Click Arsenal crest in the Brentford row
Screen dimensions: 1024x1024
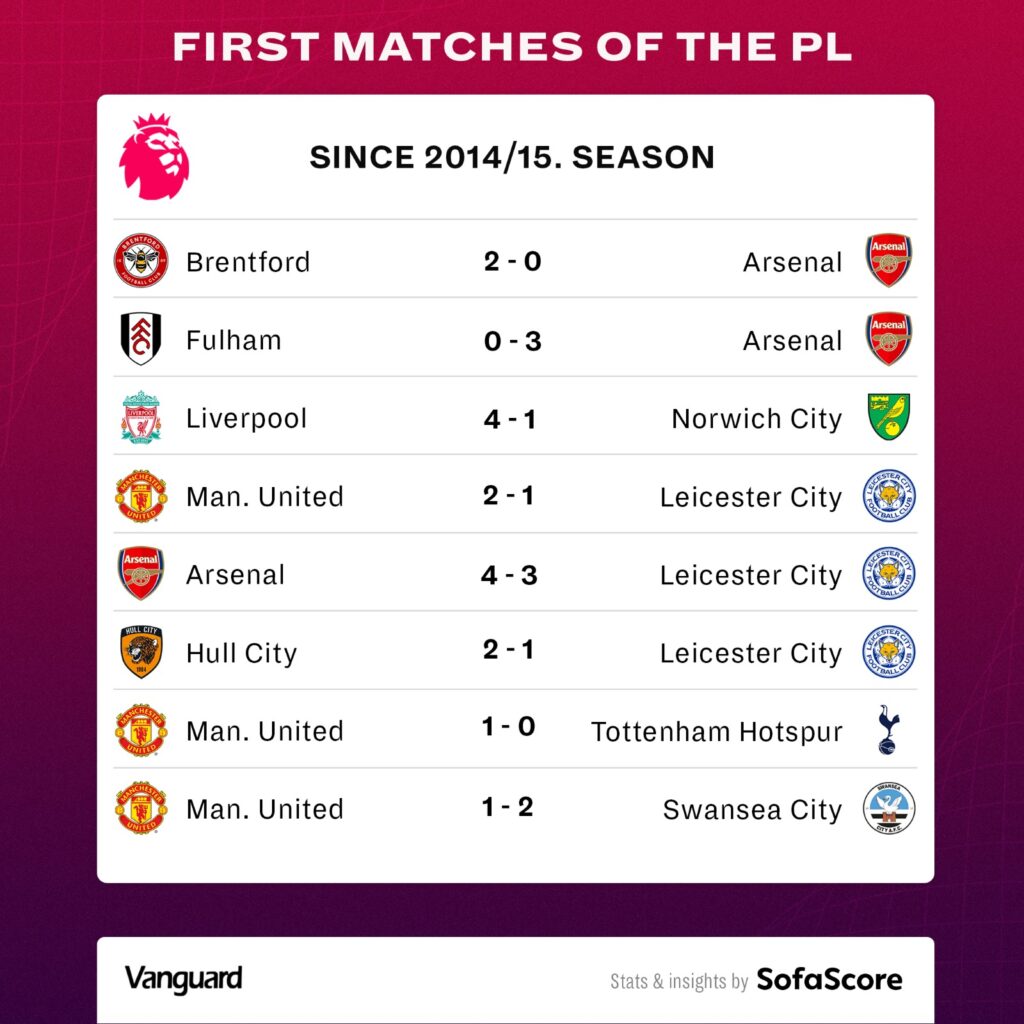click(889, 261)
